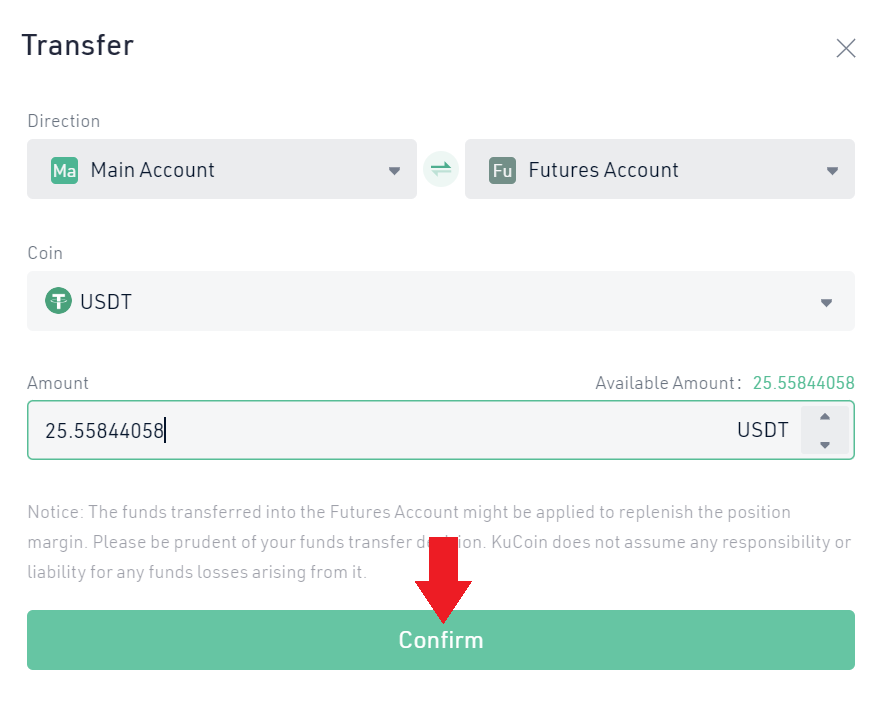879x712 pixels.
Task: Click the USDT unit label in amount box
Action: click(x=763, y=431)
